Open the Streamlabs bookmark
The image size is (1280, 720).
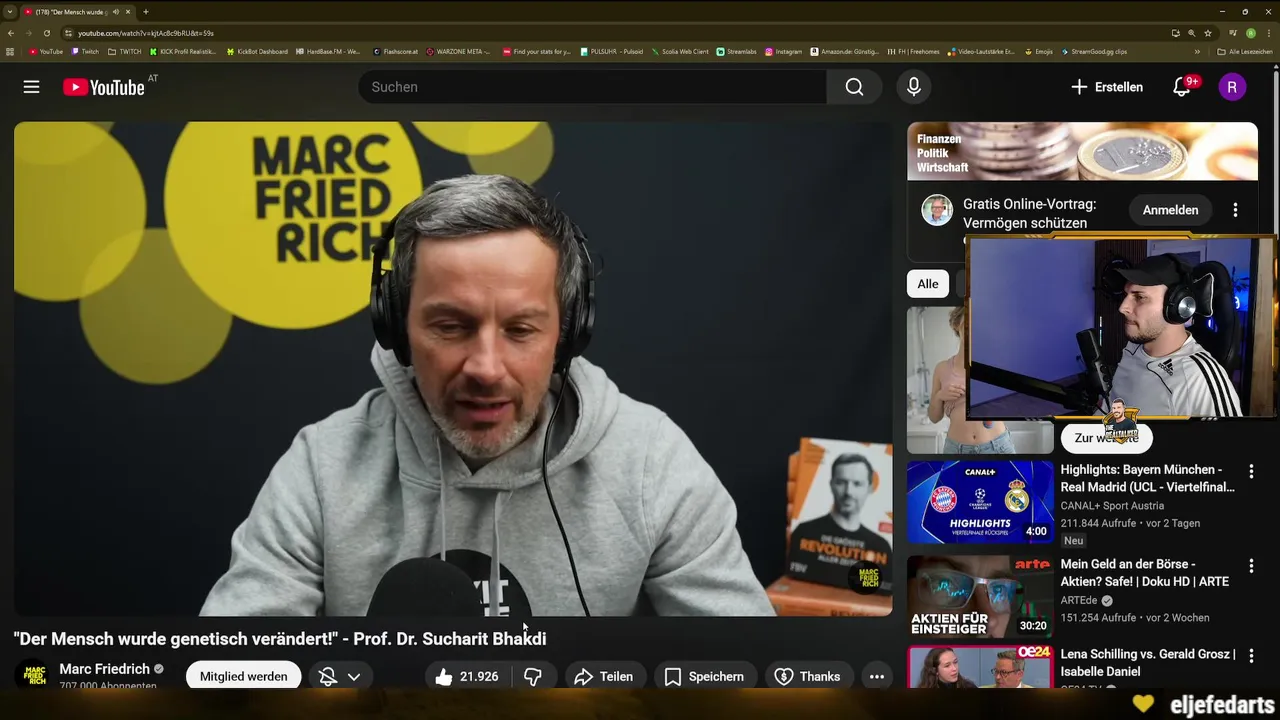(x=737, y=51)
